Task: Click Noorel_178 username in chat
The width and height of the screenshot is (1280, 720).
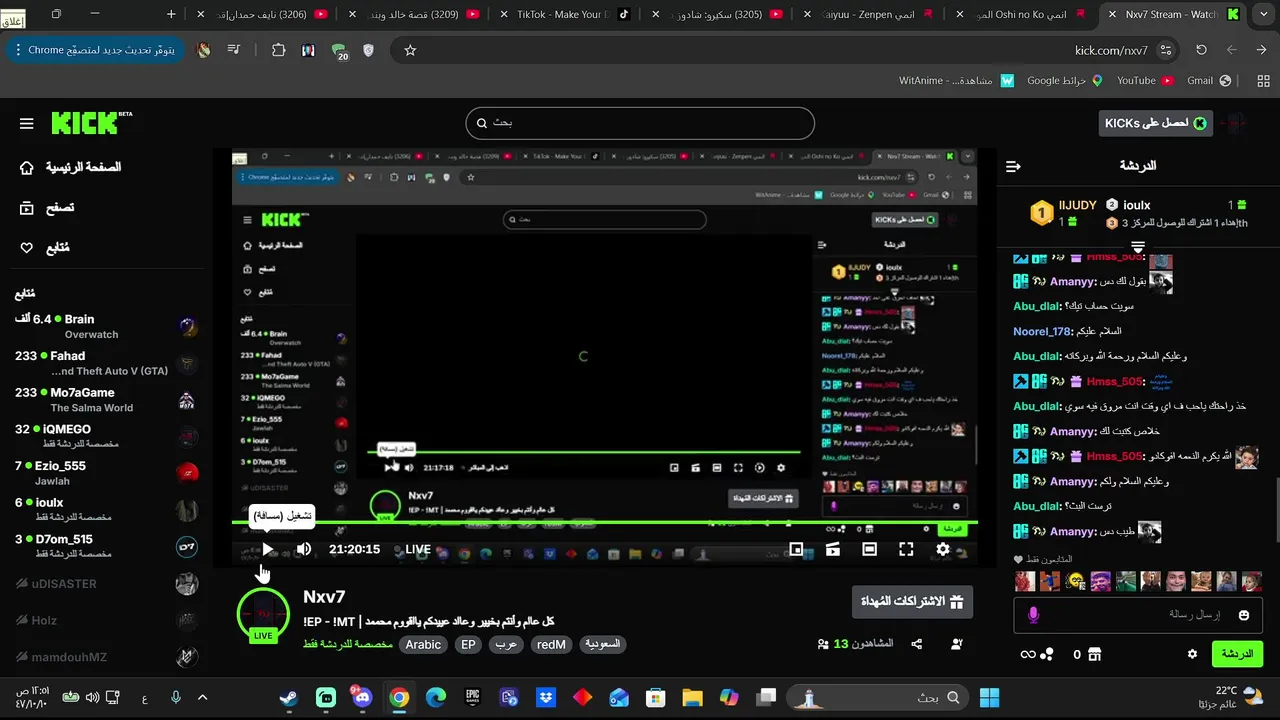Action: tap(1042, 331)
